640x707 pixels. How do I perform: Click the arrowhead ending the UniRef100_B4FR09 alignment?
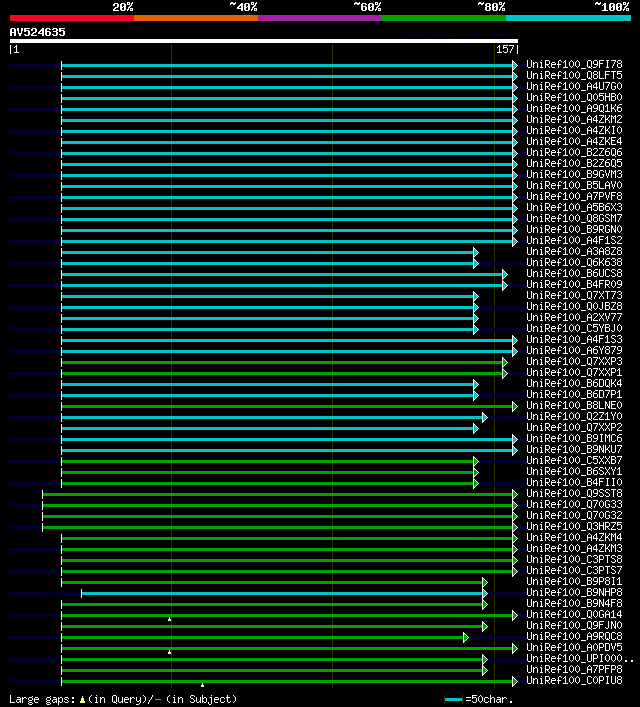pyautogui.click(x=505, y=285)
